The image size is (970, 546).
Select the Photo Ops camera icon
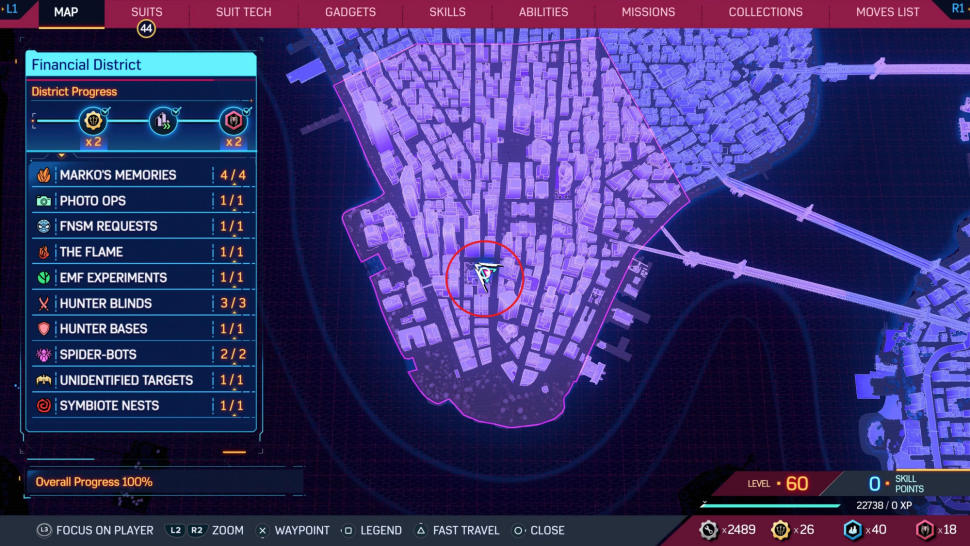44,201
